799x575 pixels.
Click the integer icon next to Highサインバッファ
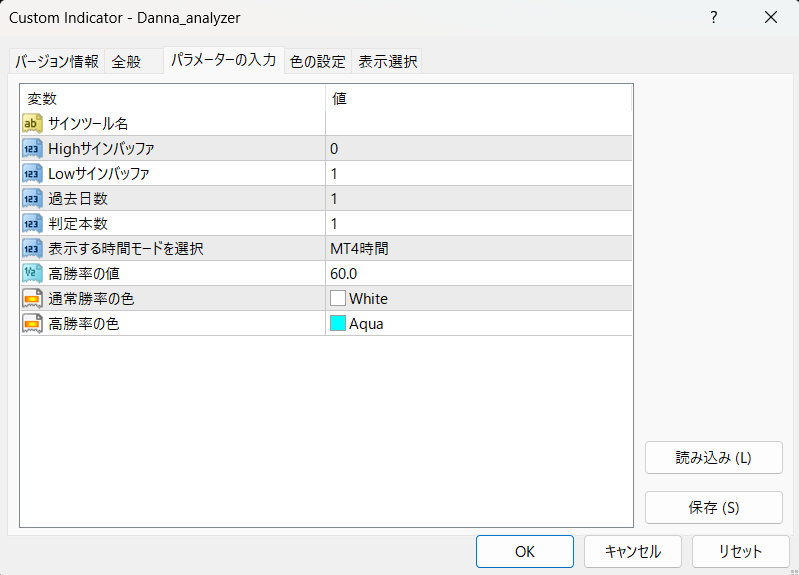(32, 148)
